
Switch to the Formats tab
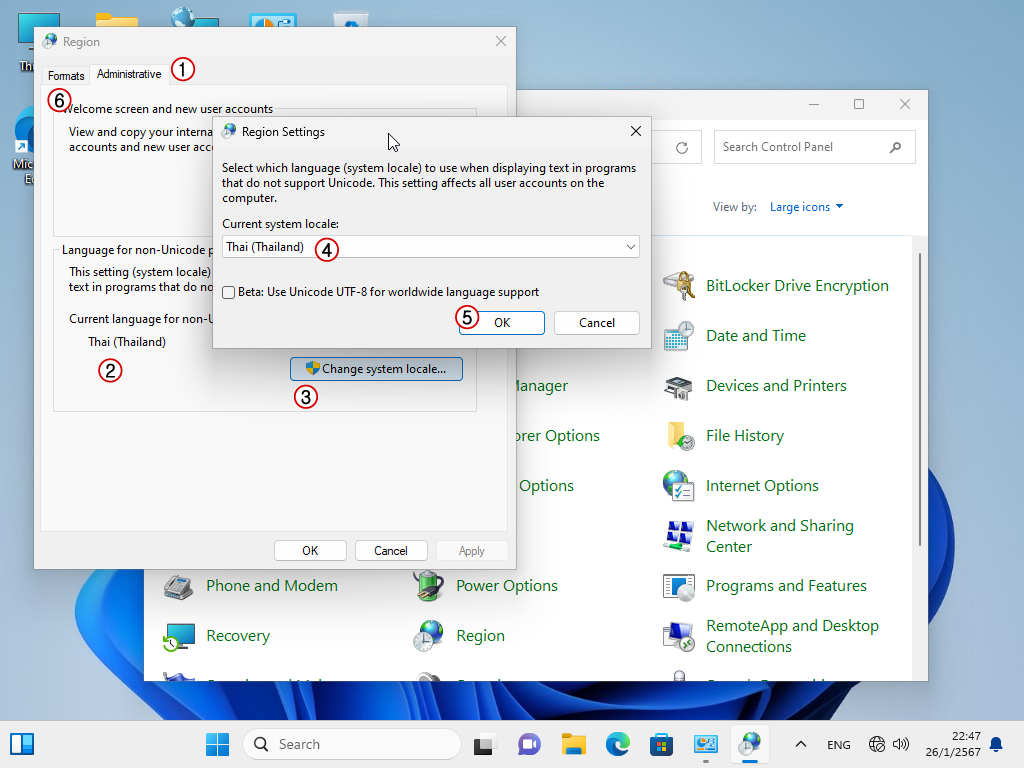[x=66, y=76]
